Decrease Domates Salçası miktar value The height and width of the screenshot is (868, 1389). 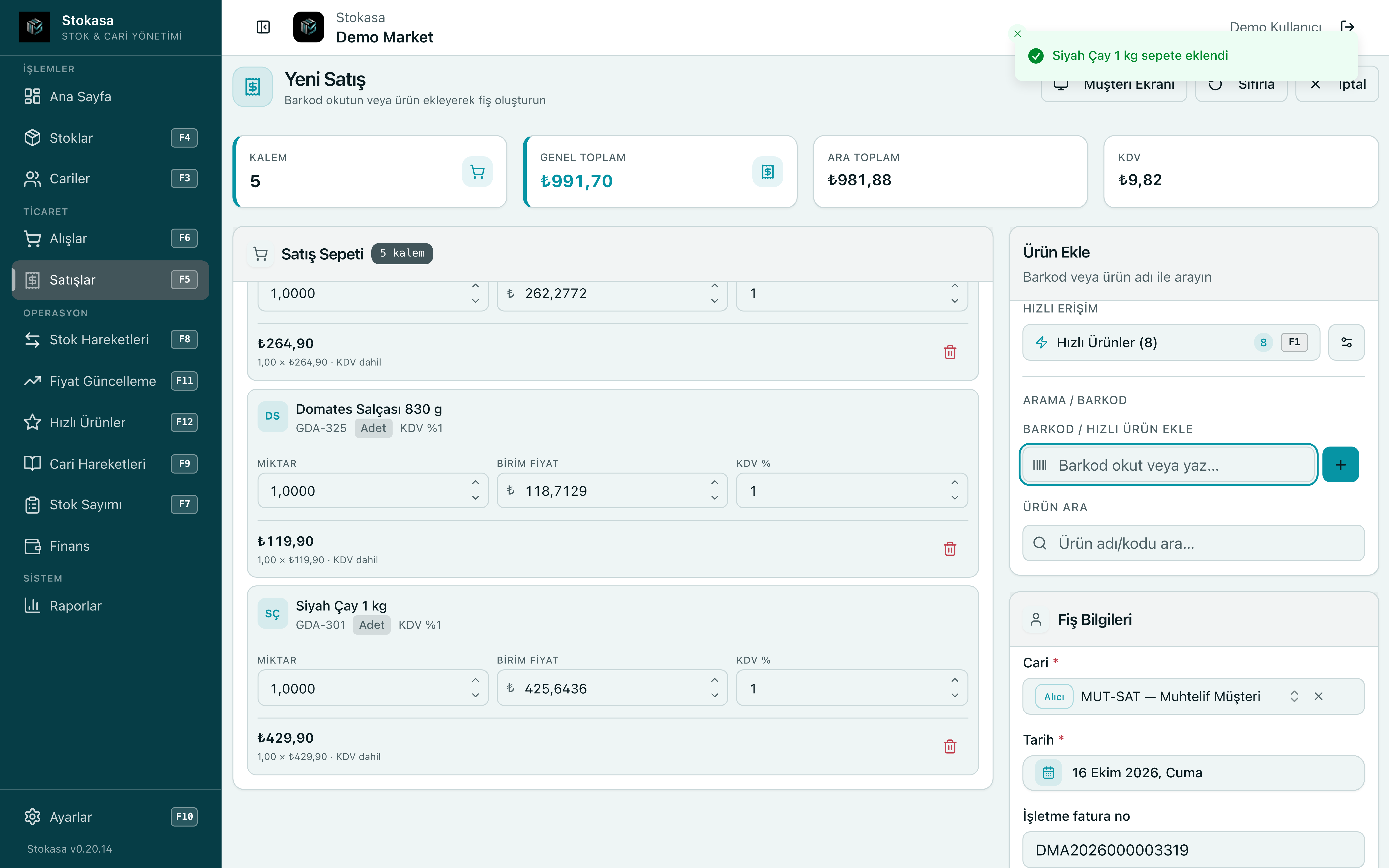pos(475,498)
